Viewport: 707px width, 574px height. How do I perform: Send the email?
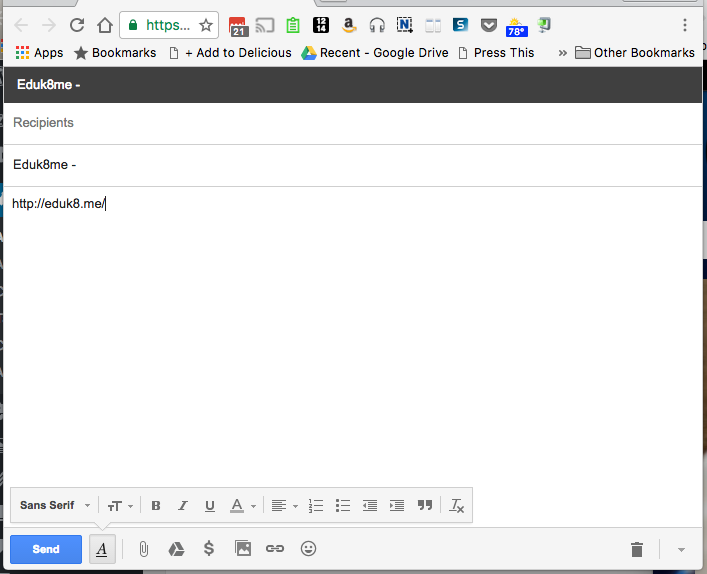pos(46,549)
